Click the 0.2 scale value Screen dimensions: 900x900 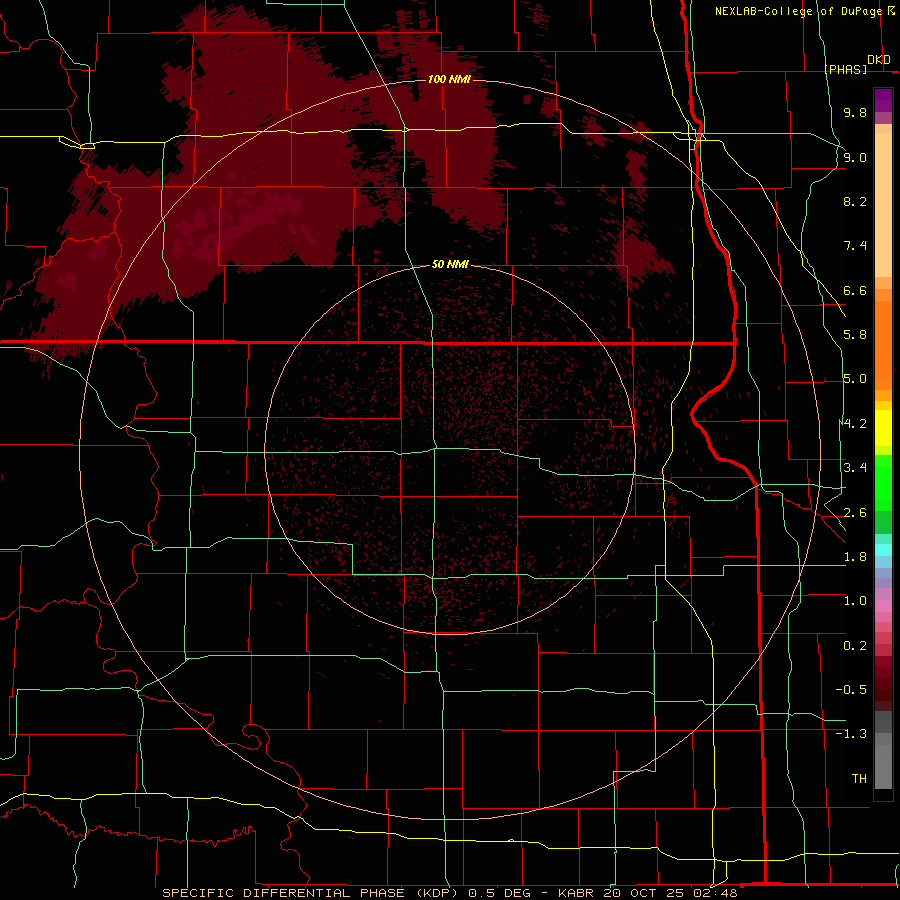click(855, 646)
